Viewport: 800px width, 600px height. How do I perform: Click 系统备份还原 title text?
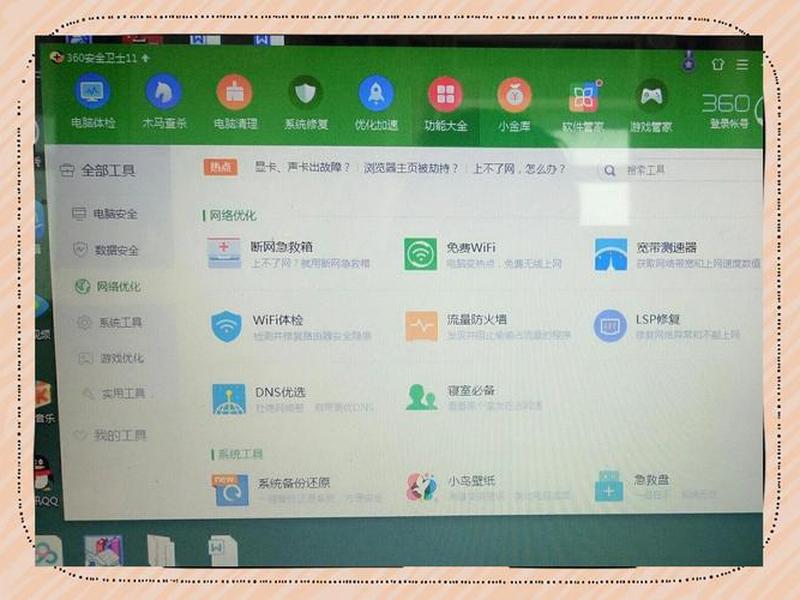[294, 483]
